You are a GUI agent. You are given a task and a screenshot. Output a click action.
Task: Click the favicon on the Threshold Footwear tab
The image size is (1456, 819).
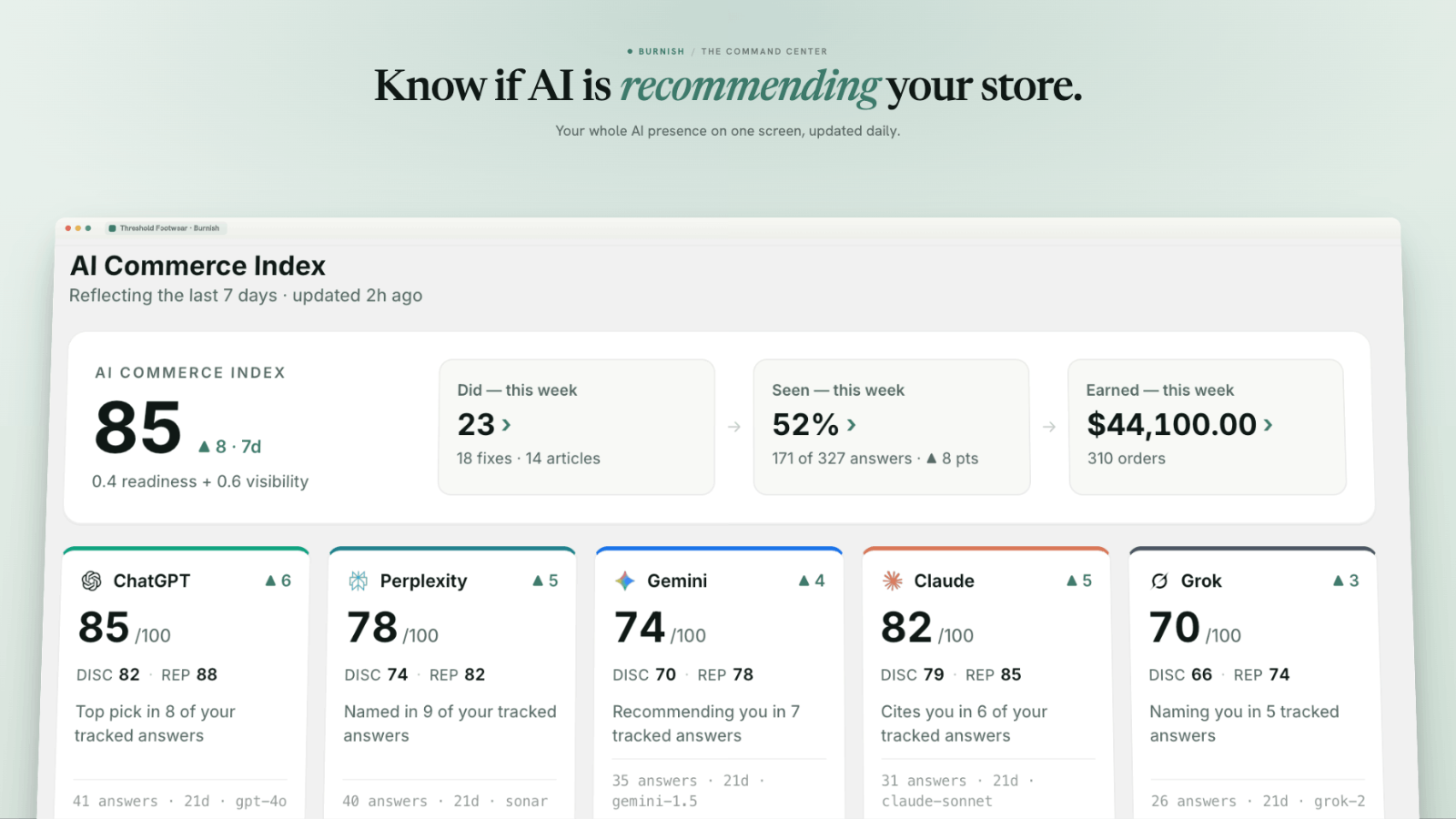click(x=112, y=228)
